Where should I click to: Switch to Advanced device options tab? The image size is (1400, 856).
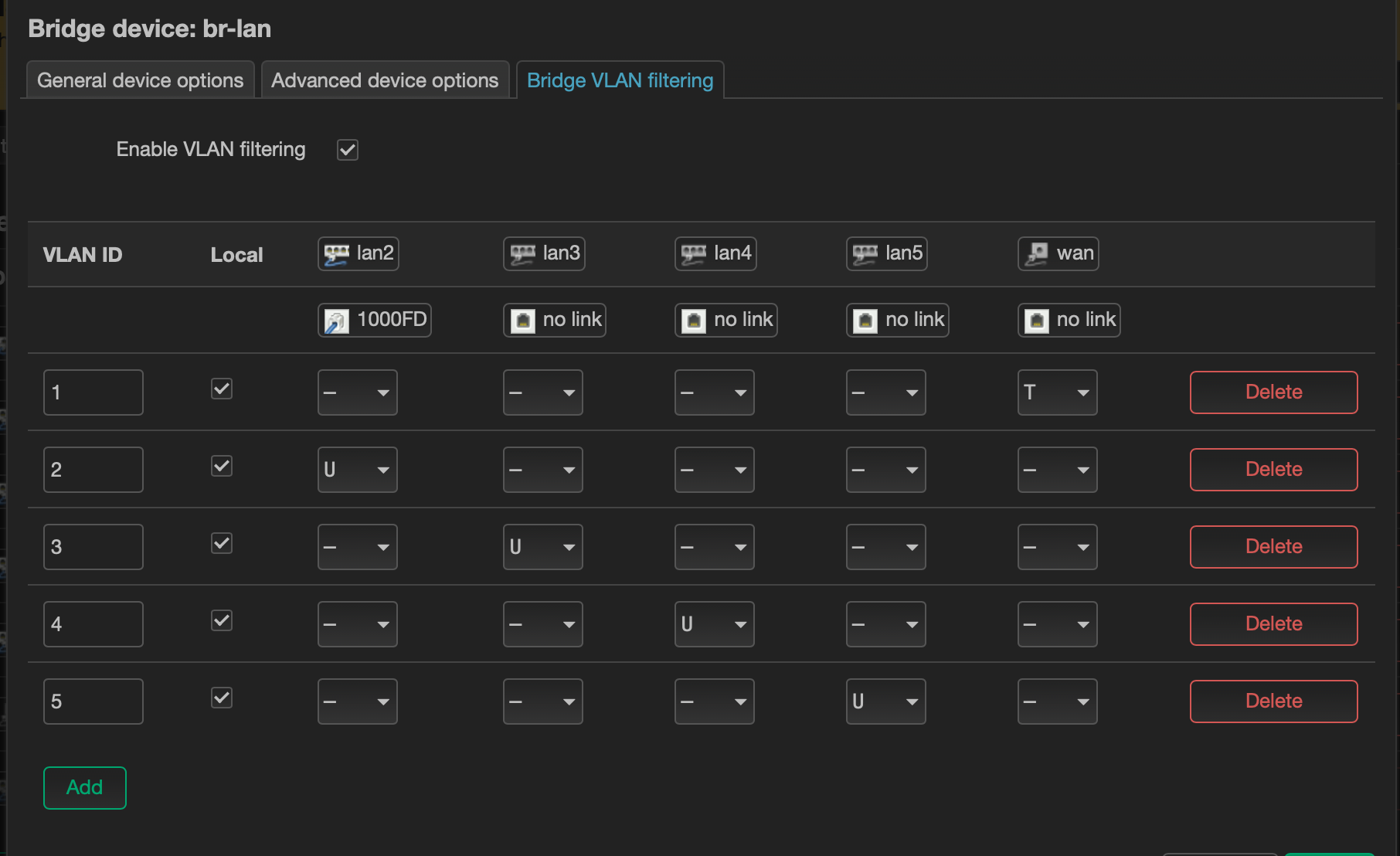click(385, 80)
